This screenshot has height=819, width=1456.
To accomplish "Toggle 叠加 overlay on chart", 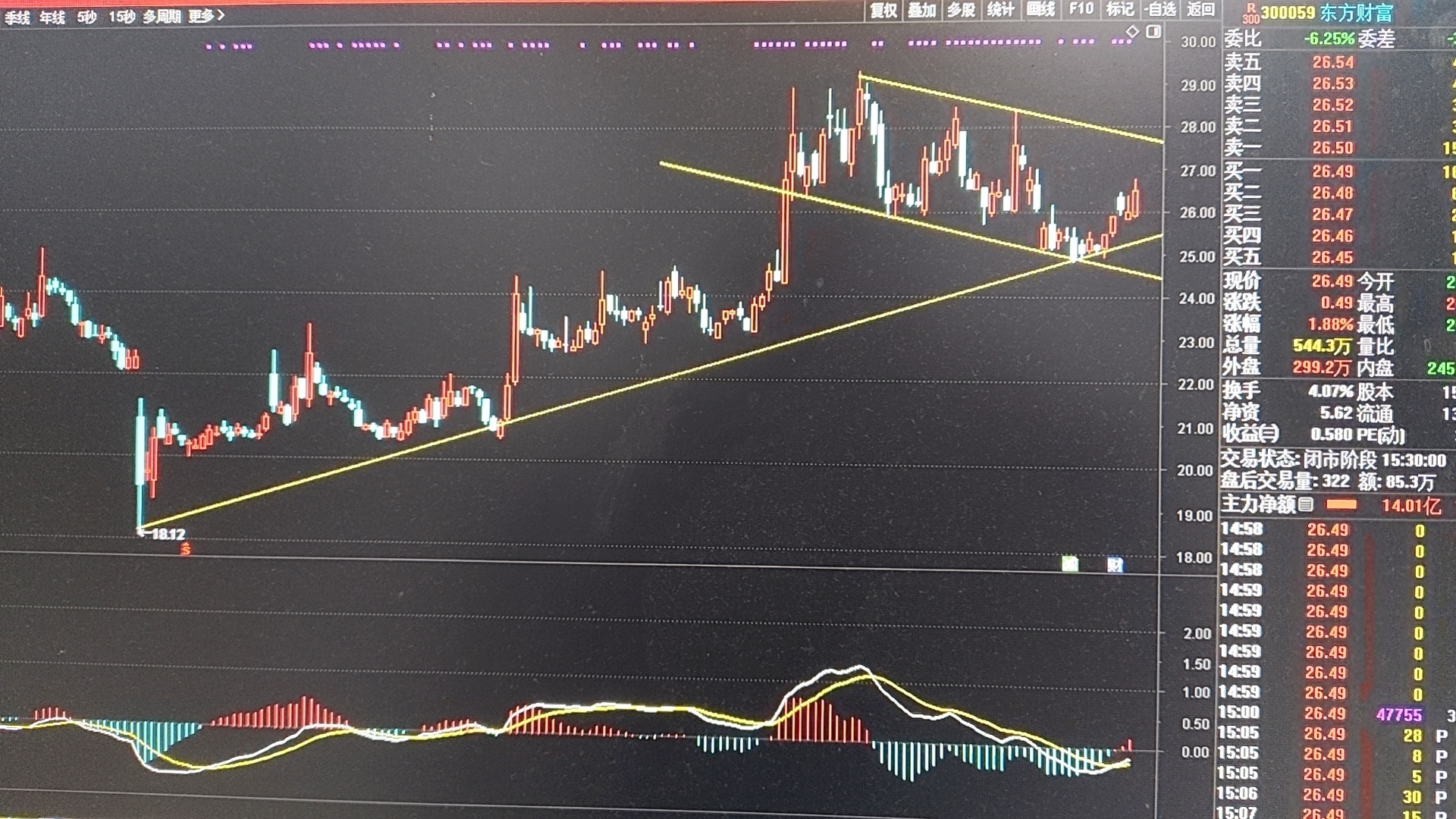I will pos(922,10).
